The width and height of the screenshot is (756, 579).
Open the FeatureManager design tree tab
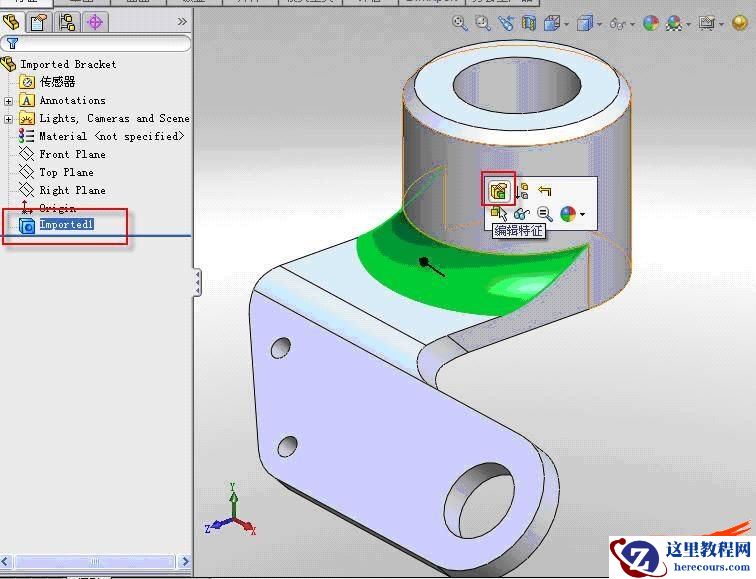(x=12, y=22)
